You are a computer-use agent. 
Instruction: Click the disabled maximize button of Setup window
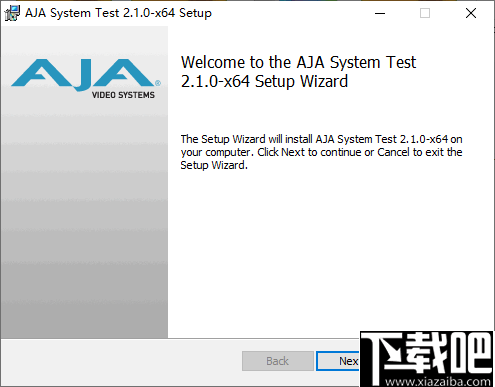coord(425,13)
